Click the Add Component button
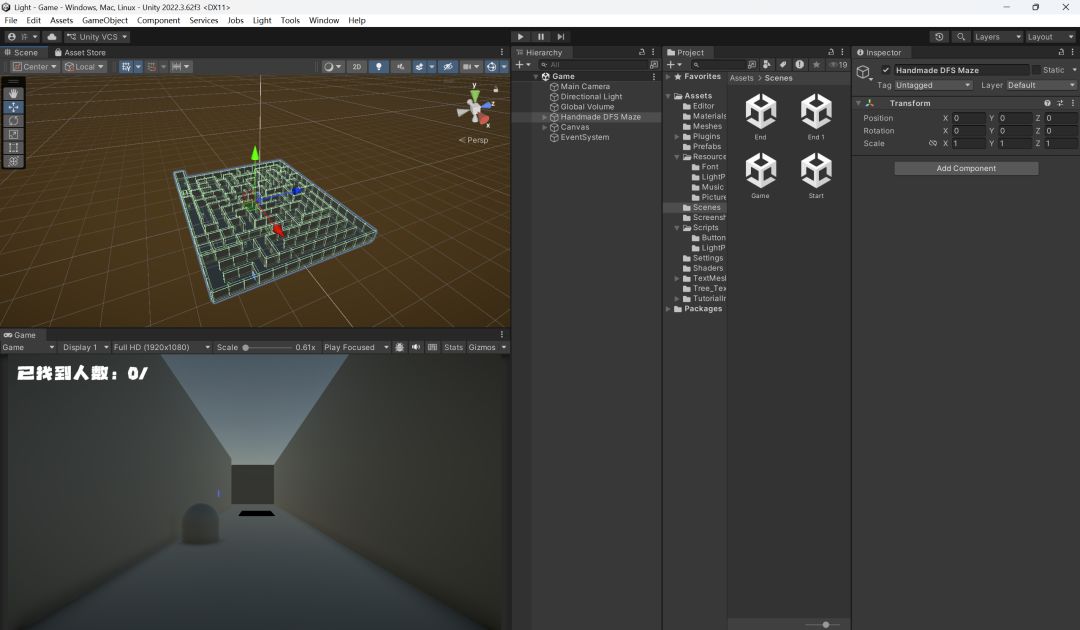This screenshot has width=1080, height=630. (966, 169)
